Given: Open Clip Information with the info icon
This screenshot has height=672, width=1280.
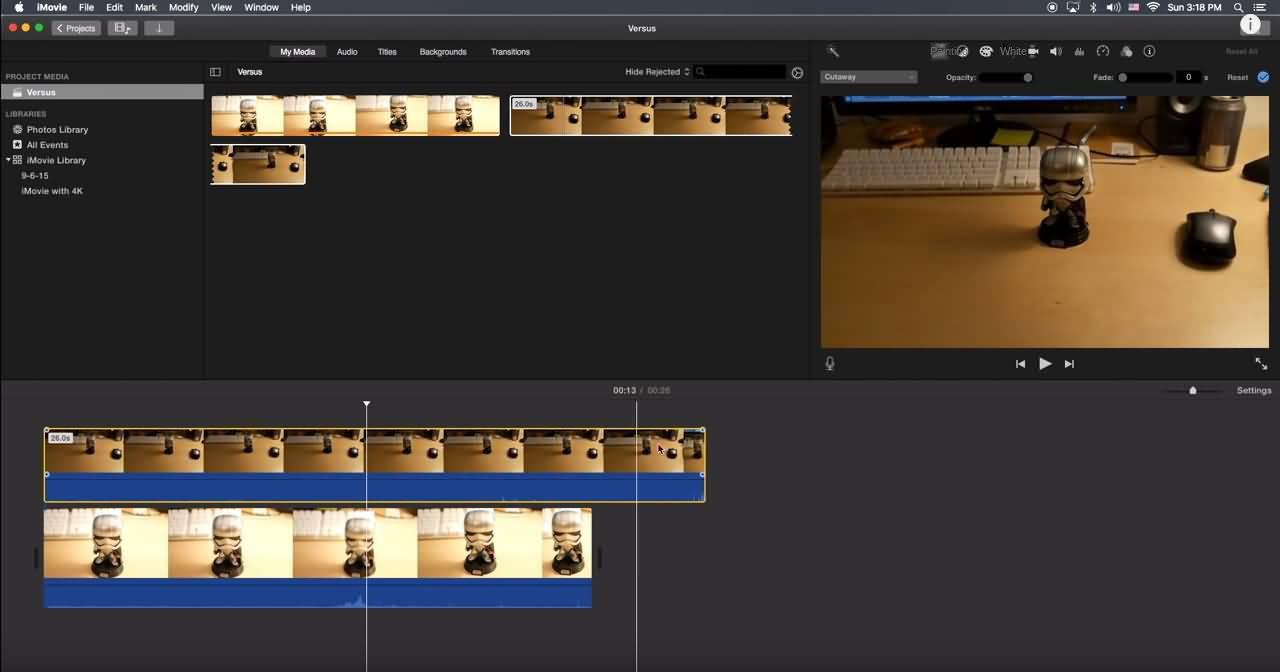Looking at the screenshot, I should coord(1148,51).
